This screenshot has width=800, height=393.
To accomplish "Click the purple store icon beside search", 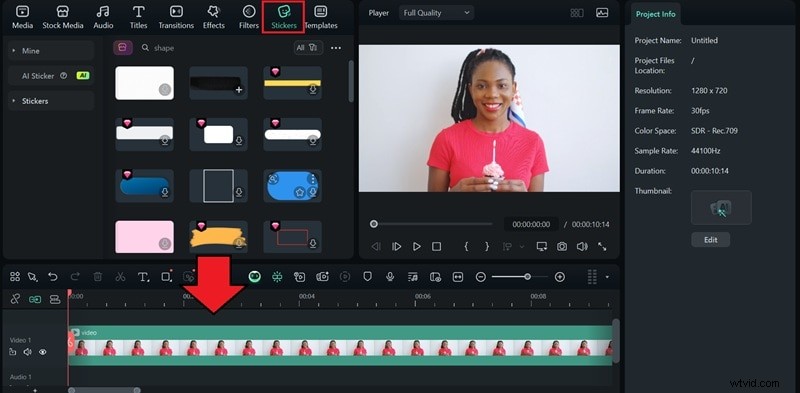I will [123, 48].
